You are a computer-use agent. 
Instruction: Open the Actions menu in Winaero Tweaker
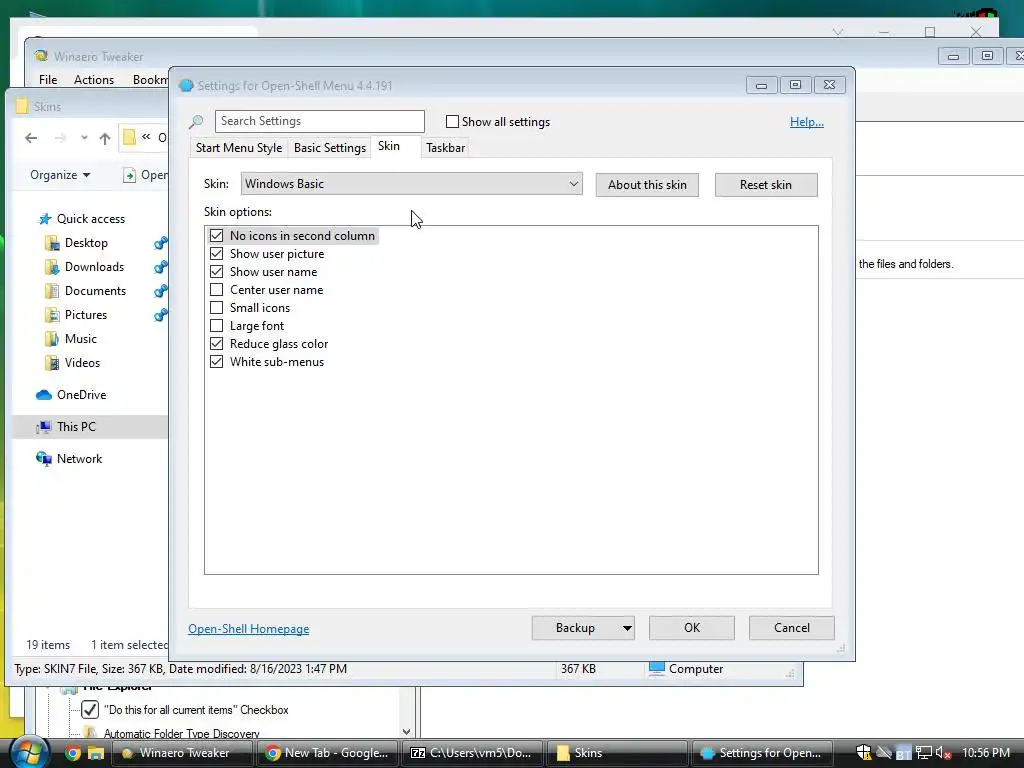pos(94,80)
